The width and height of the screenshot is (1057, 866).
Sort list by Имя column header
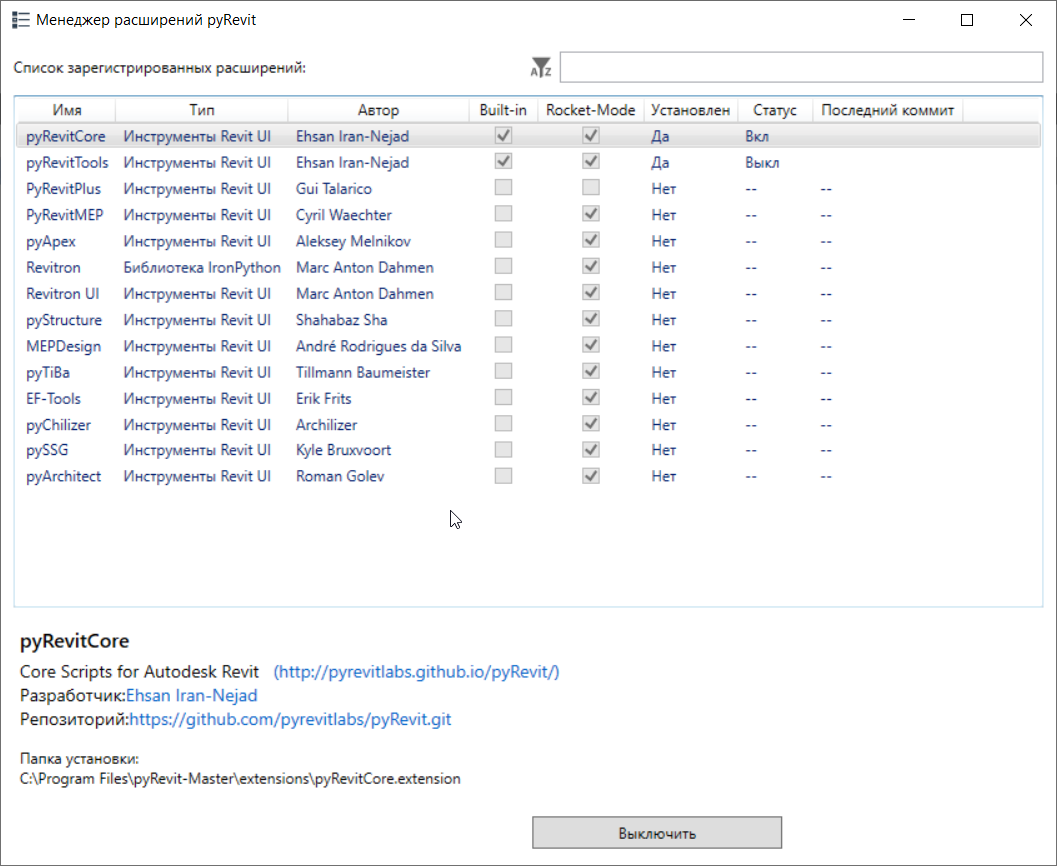66,110
